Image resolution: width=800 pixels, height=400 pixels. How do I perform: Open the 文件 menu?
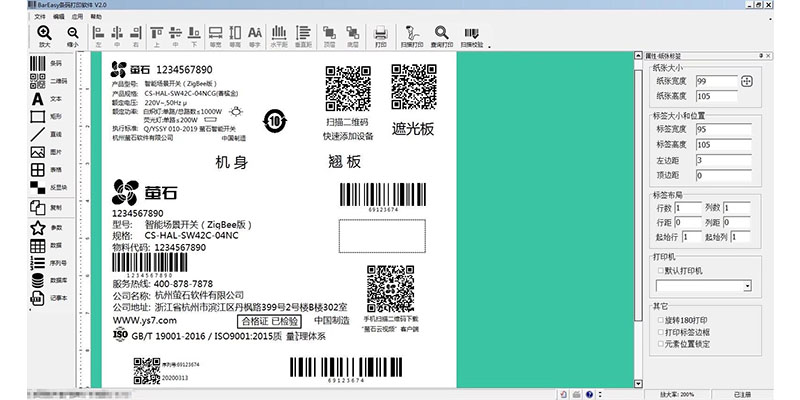(40, 17)
